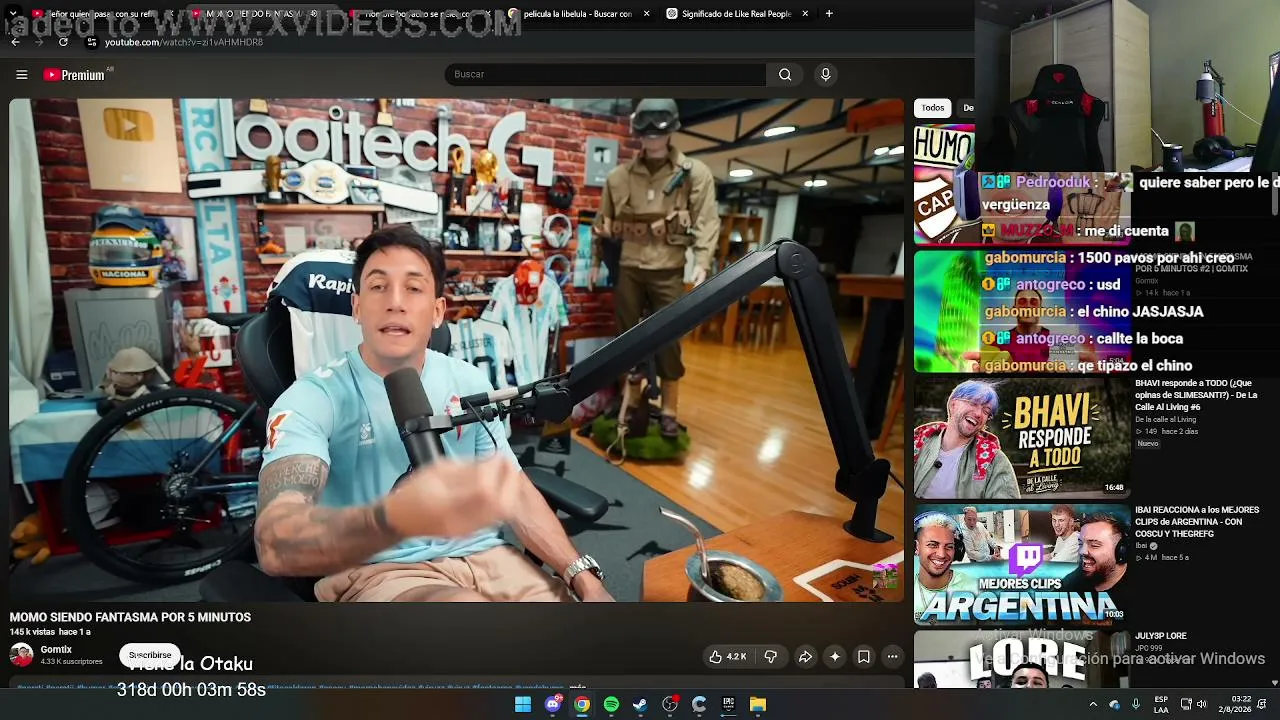Screen dimensions: 1280x720
Task: Open the Gomtix channel name link
Action: (x=56, y=650)
